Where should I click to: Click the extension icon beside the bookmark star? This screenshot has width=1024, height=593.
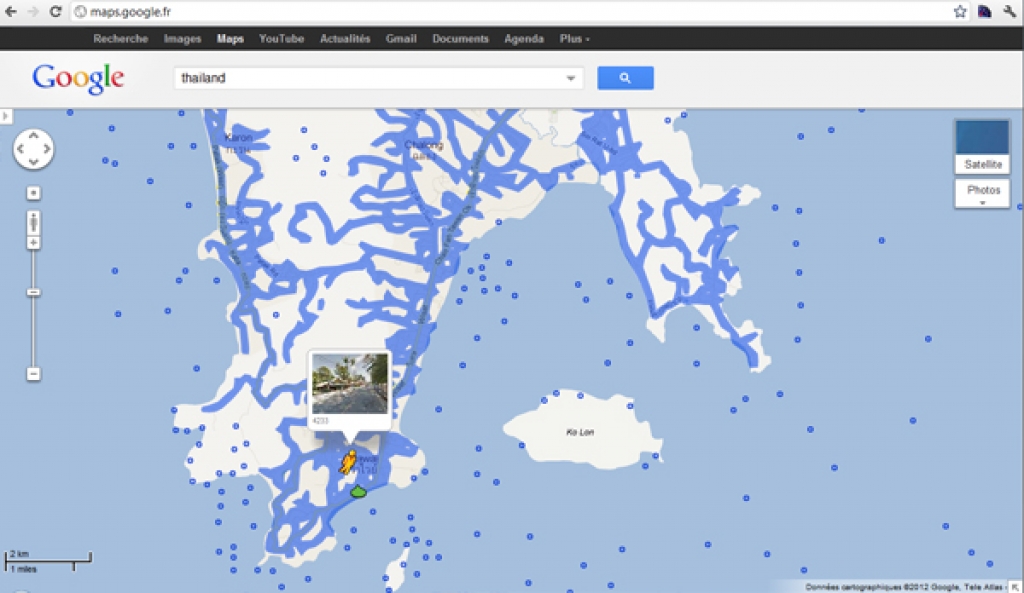pyautogui.click(x=984, y=11)
